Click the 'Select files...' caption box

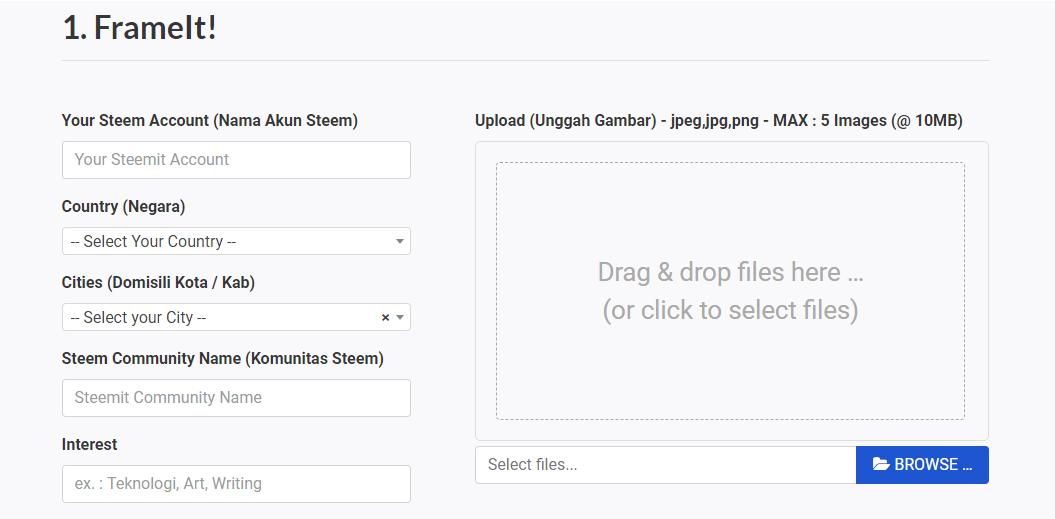pyautogui.click(x=665, y=465)
